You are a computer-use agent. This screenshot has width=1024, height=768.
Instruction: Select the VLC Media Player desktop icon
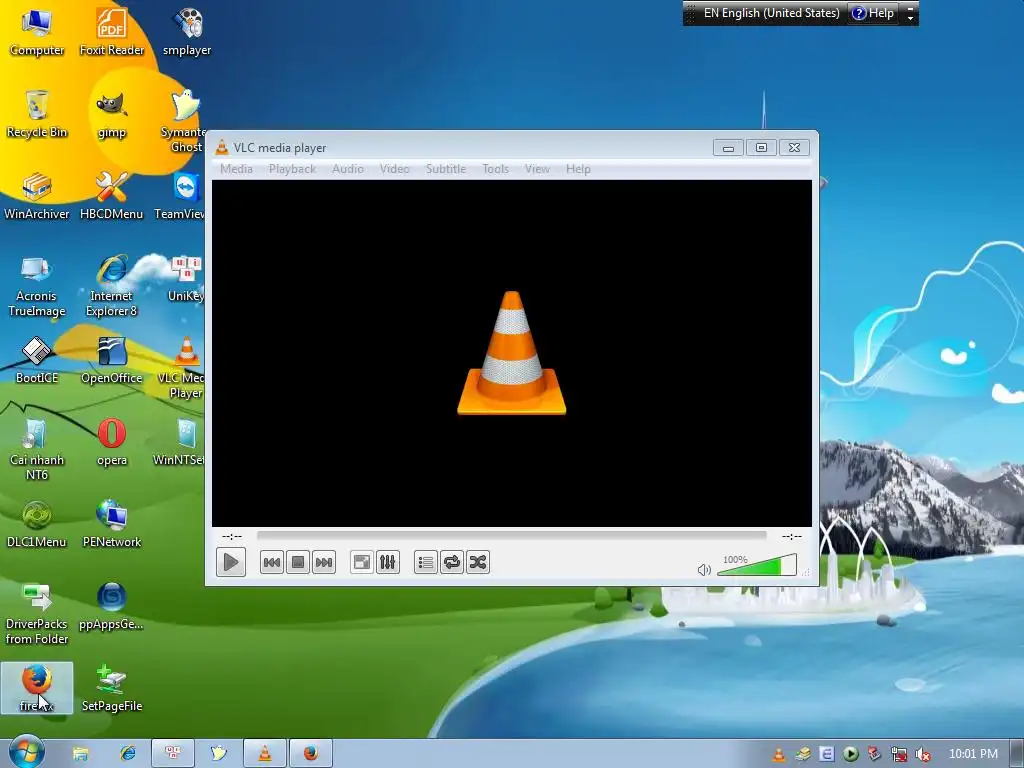(x=182, y=368)
